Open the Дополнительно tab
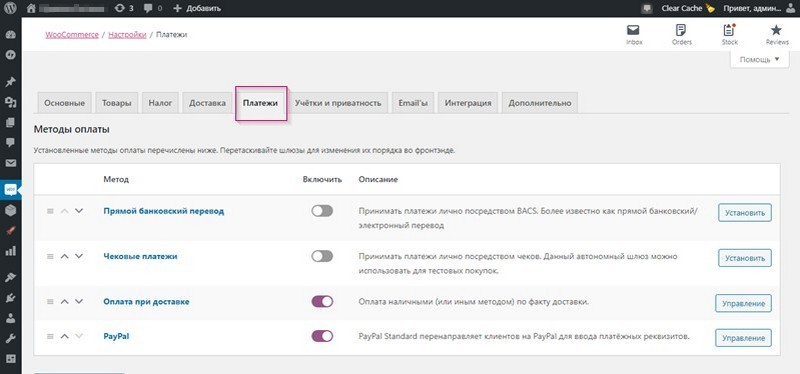Screen dimensions: 800x374 click(x=540, y=103)
